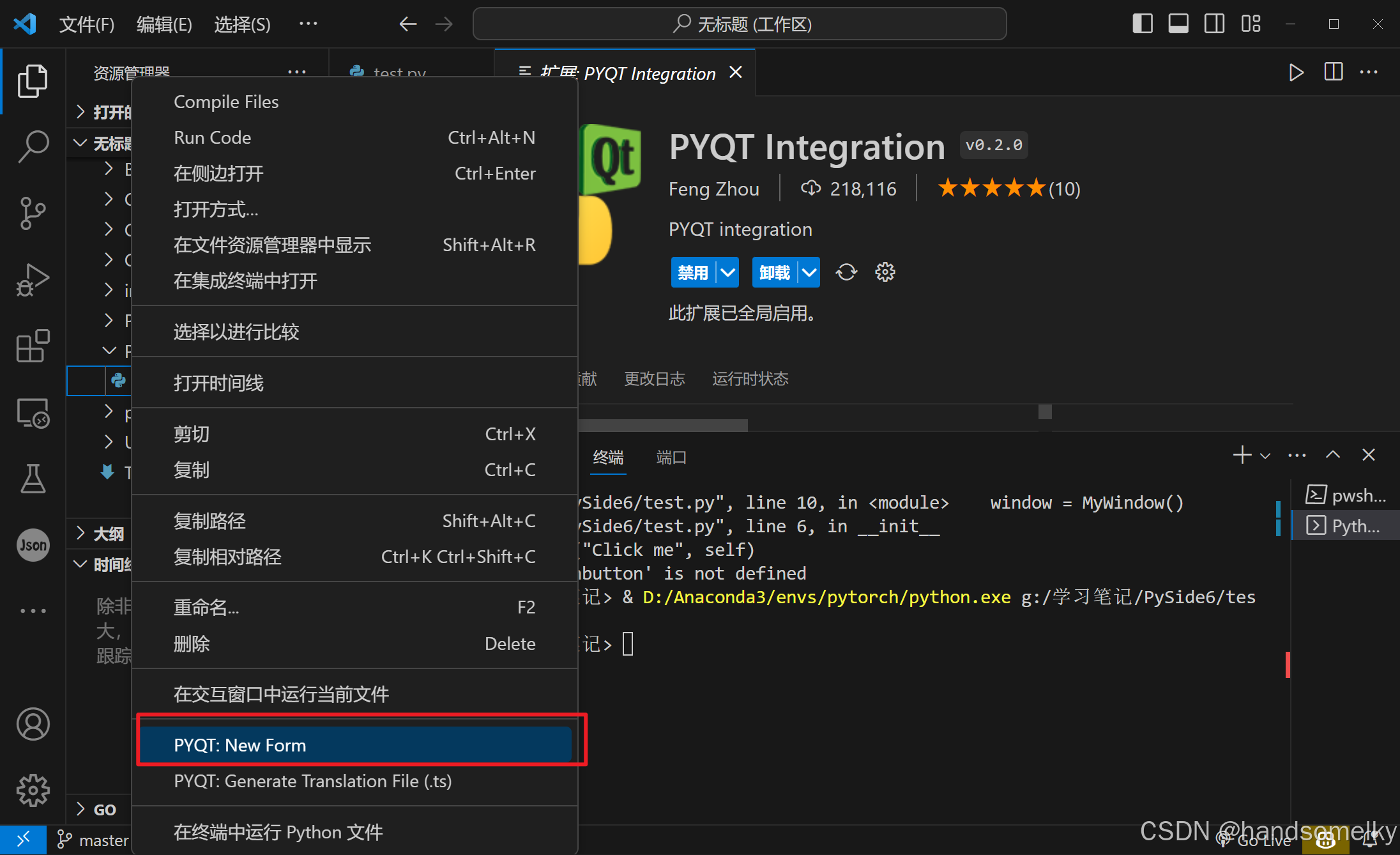The height and width of the screenshot is (855, 1400).
Task: Click the remote window status bar button
Action: coord(23,840)
